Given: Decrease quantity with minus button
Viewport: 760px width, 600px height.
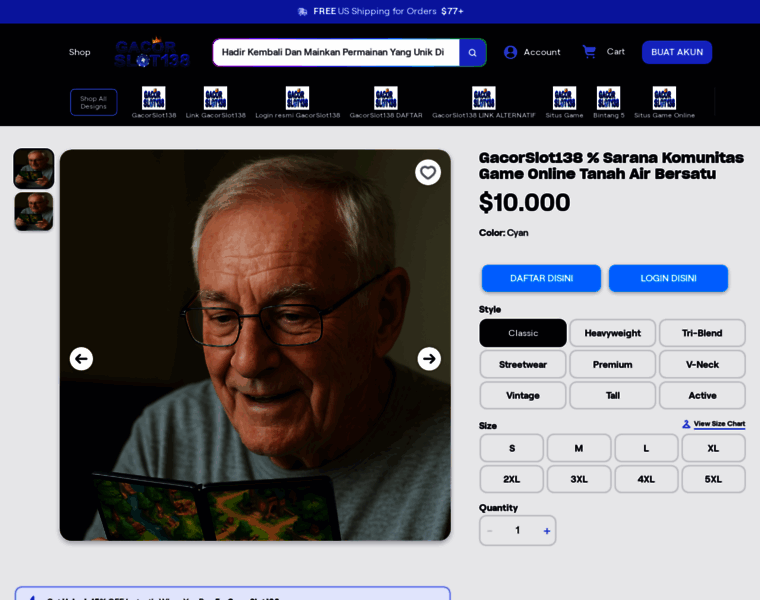Looking at the screenshot, I should pos(489,531).
